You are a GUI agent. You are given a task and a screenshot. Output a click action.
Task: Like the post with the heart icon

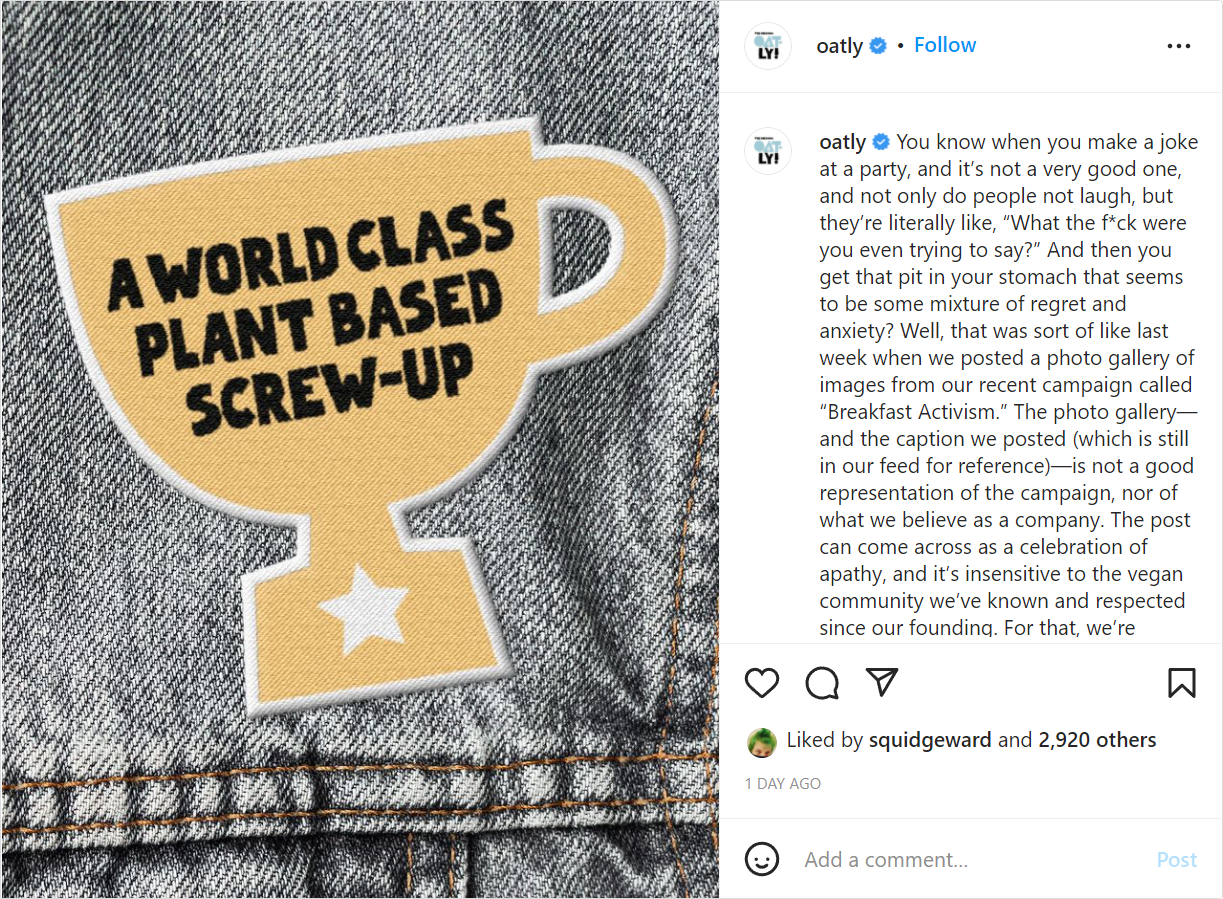[x=762, y=683]
